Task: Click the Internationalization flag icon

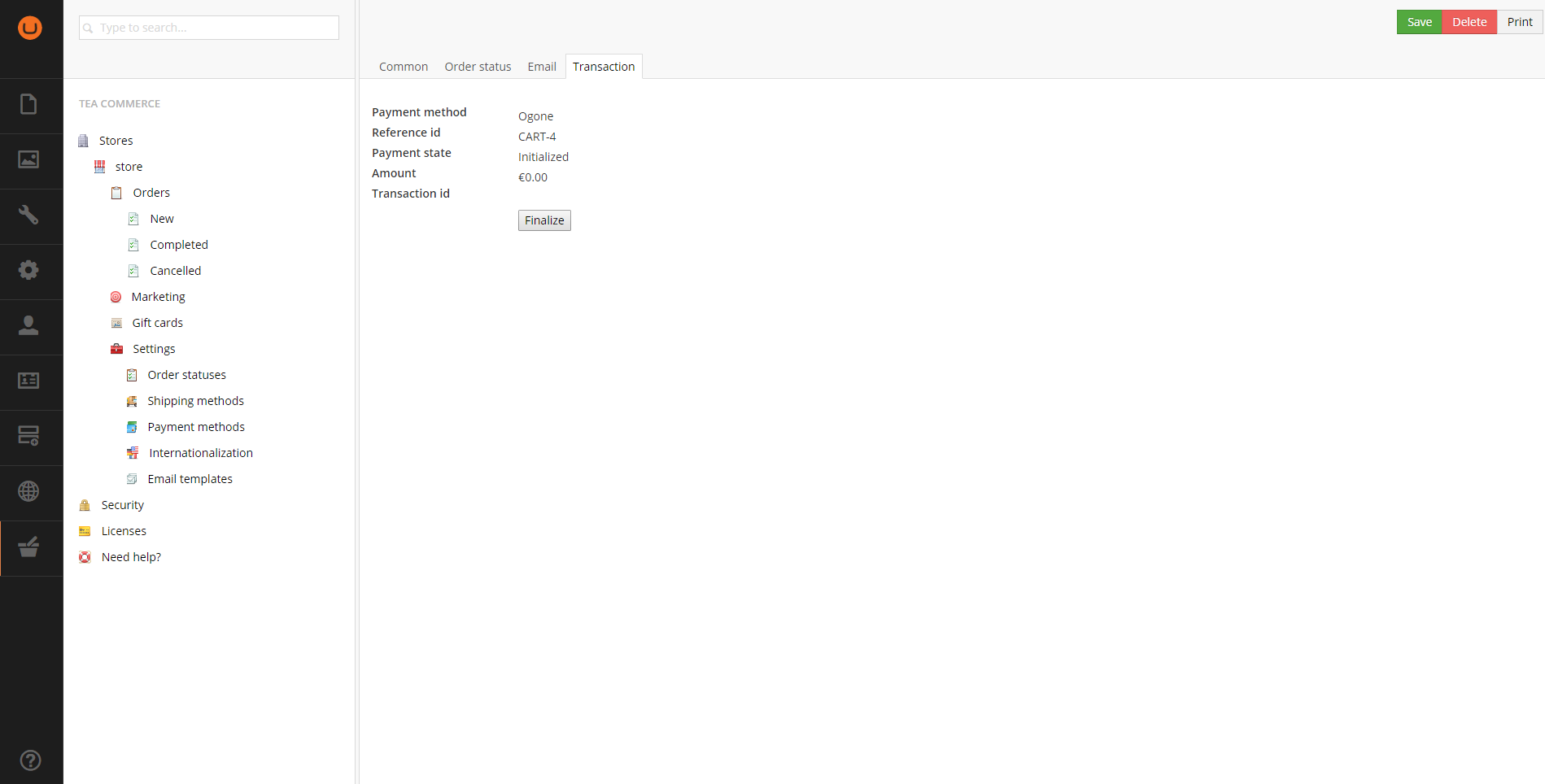Action: coord(133,453)
